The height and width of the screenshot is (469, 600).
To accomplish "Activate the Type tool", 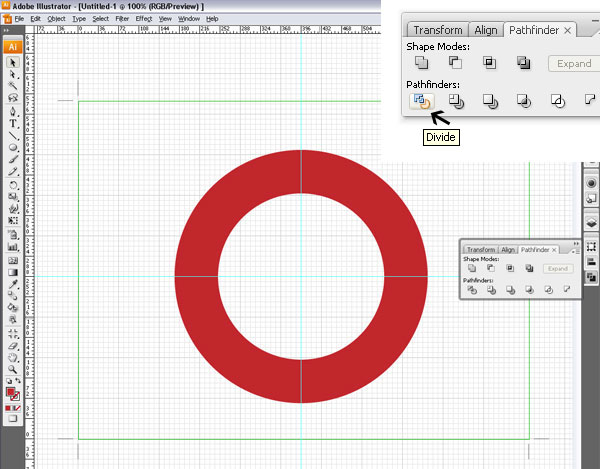I will pos(13,124).
